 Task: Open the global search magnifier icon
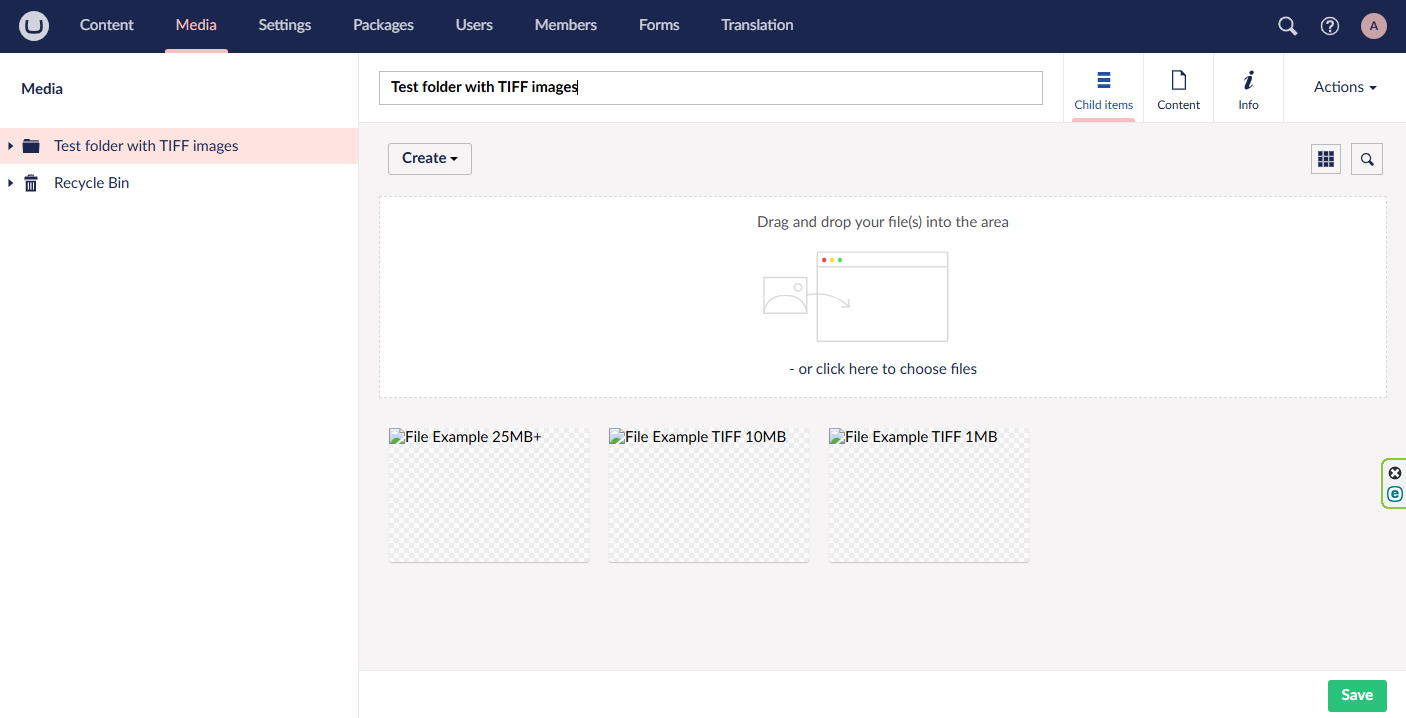tap(1287, 26)
